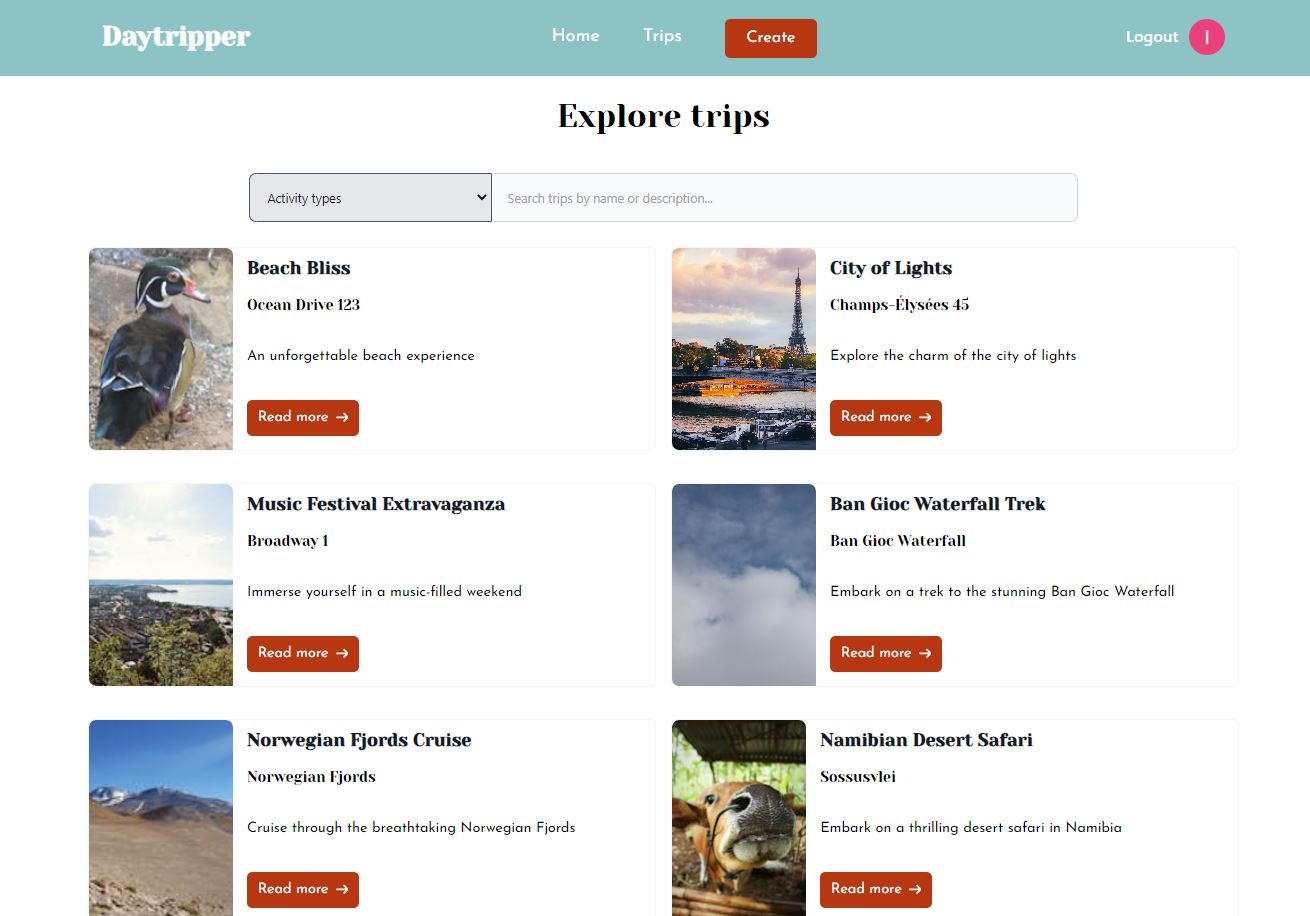Open the Eiffel Tower trip image
The width and height of the screenshot is (1310, 916).
[743, 349]
